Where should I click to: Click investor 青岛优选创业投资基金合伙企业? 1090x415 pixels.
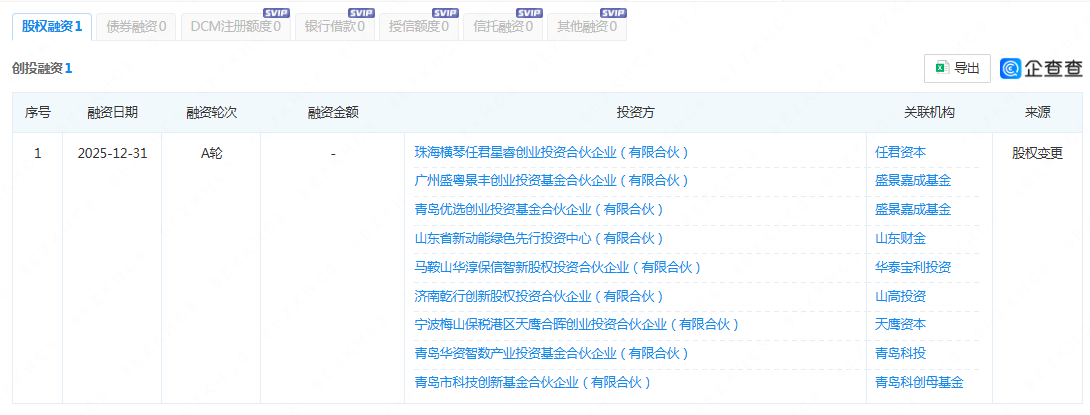[539, 210]
